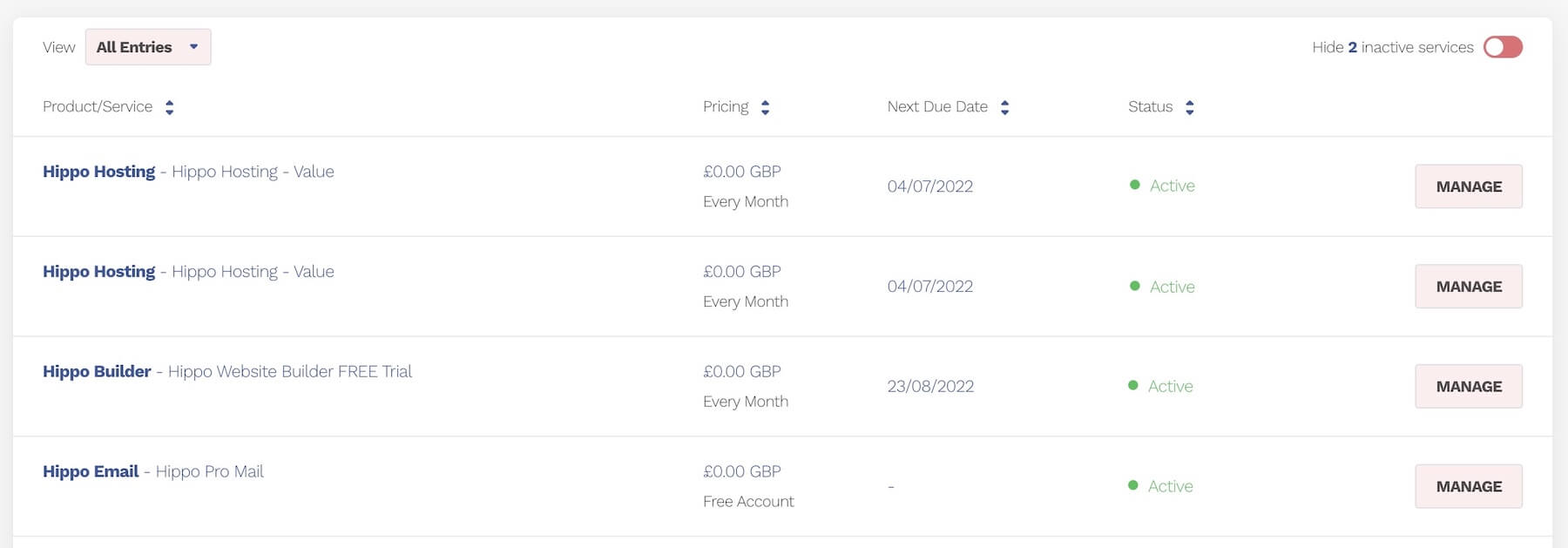
Task: Click the Pricing column header label
Action: click(726, 107)
